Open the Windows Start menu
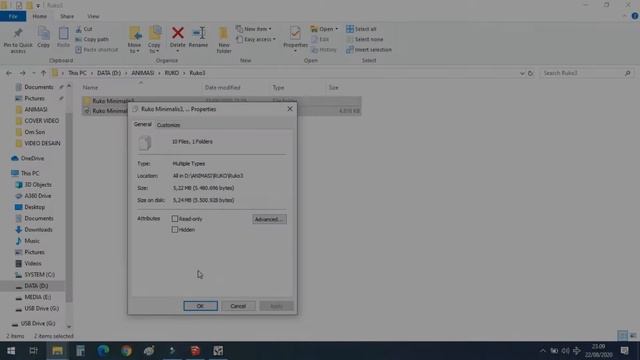Image resolution: width=640 pixels, height=360 pixels. pos(11,351)
